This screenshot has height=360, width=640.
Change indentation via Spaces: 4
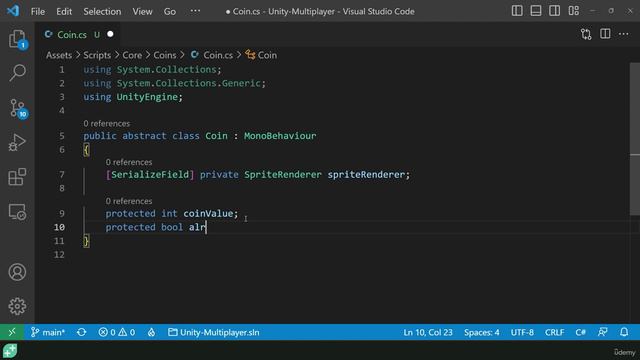pyautogui.click(x=481, y=332)
